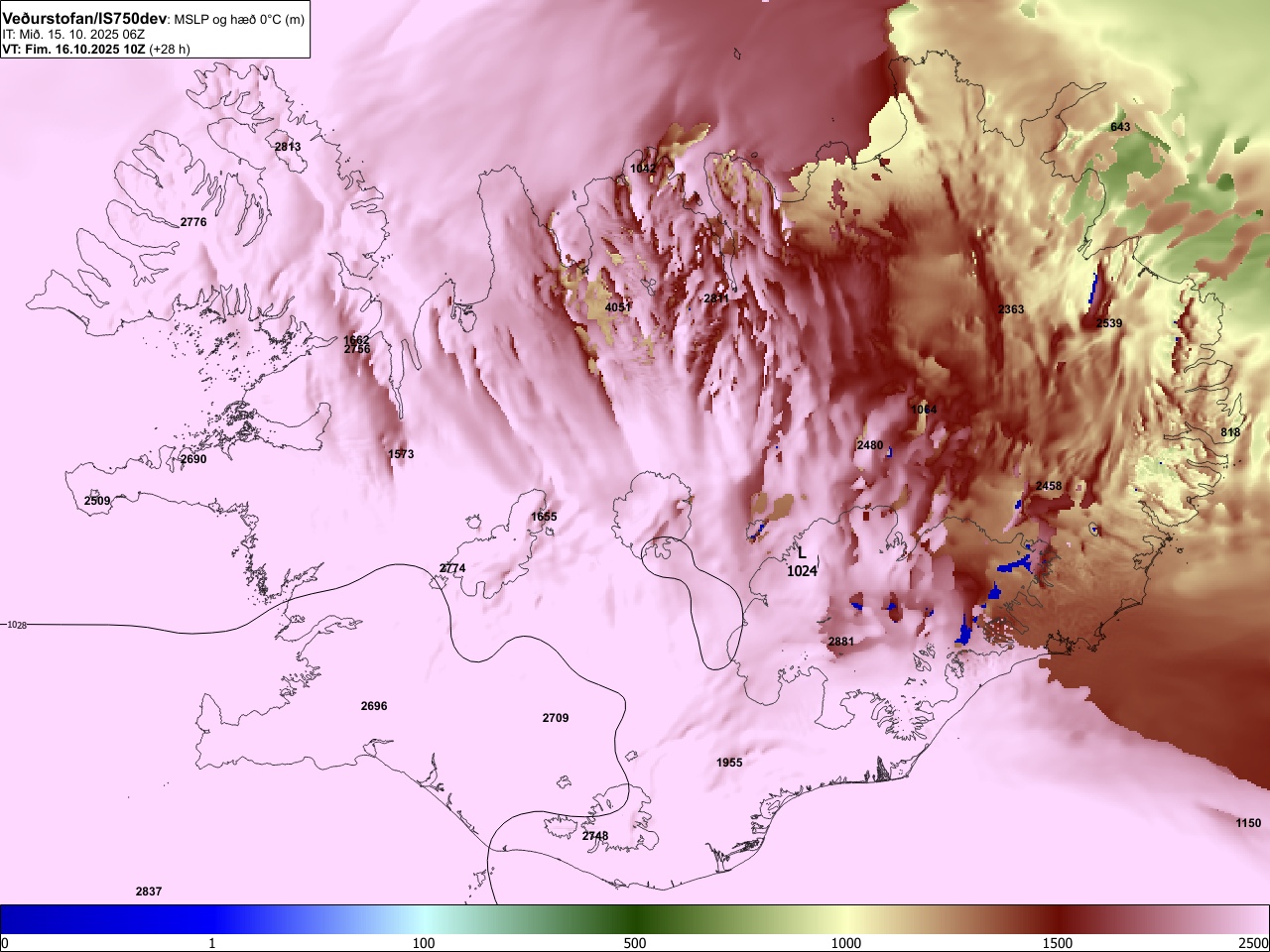The image size is (1270, 952).
Task: Click the 100 tick on the color scale
Action: 424,943
